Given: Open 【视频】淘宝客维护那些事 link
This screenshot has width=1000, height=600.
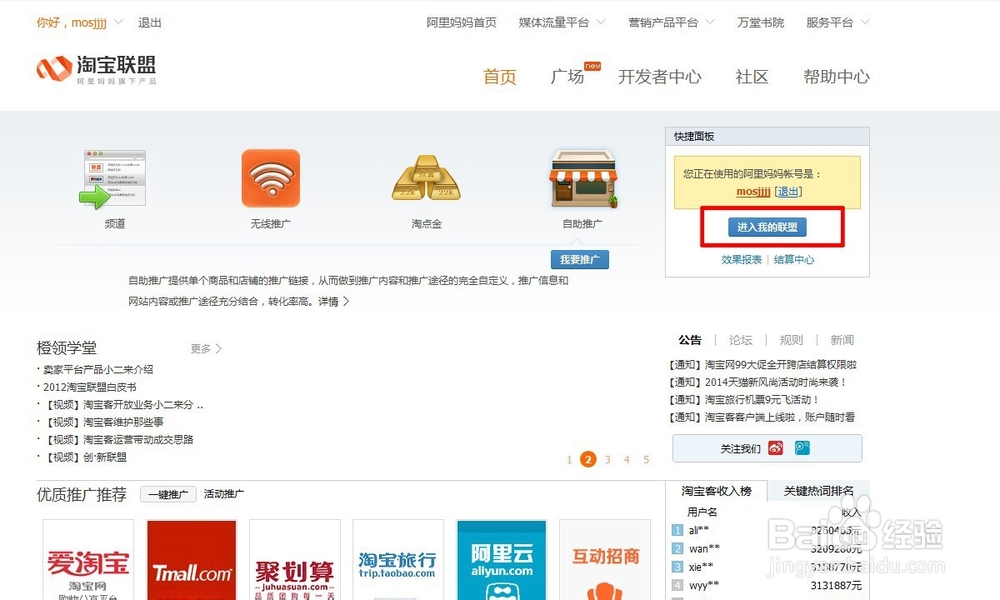Looking at the screenshot, I should (x=103, y=422).
